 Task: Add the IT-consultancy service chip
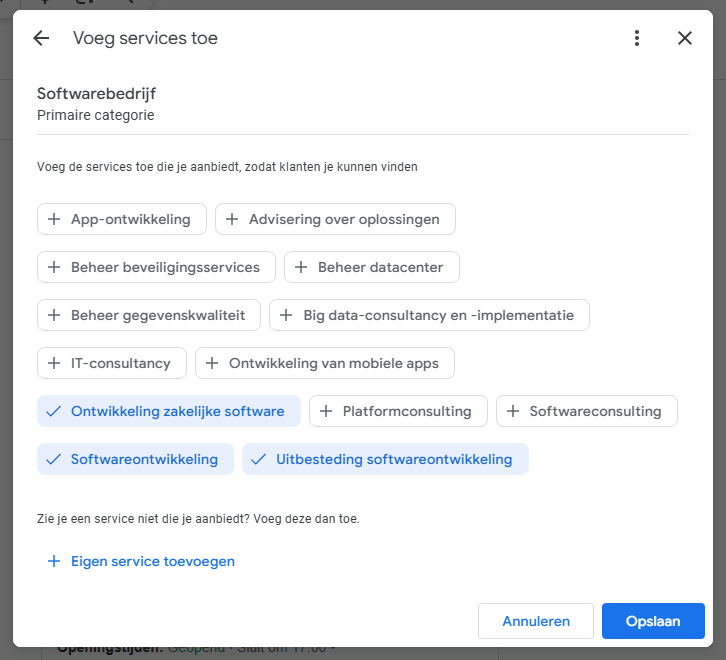point(112,363)
